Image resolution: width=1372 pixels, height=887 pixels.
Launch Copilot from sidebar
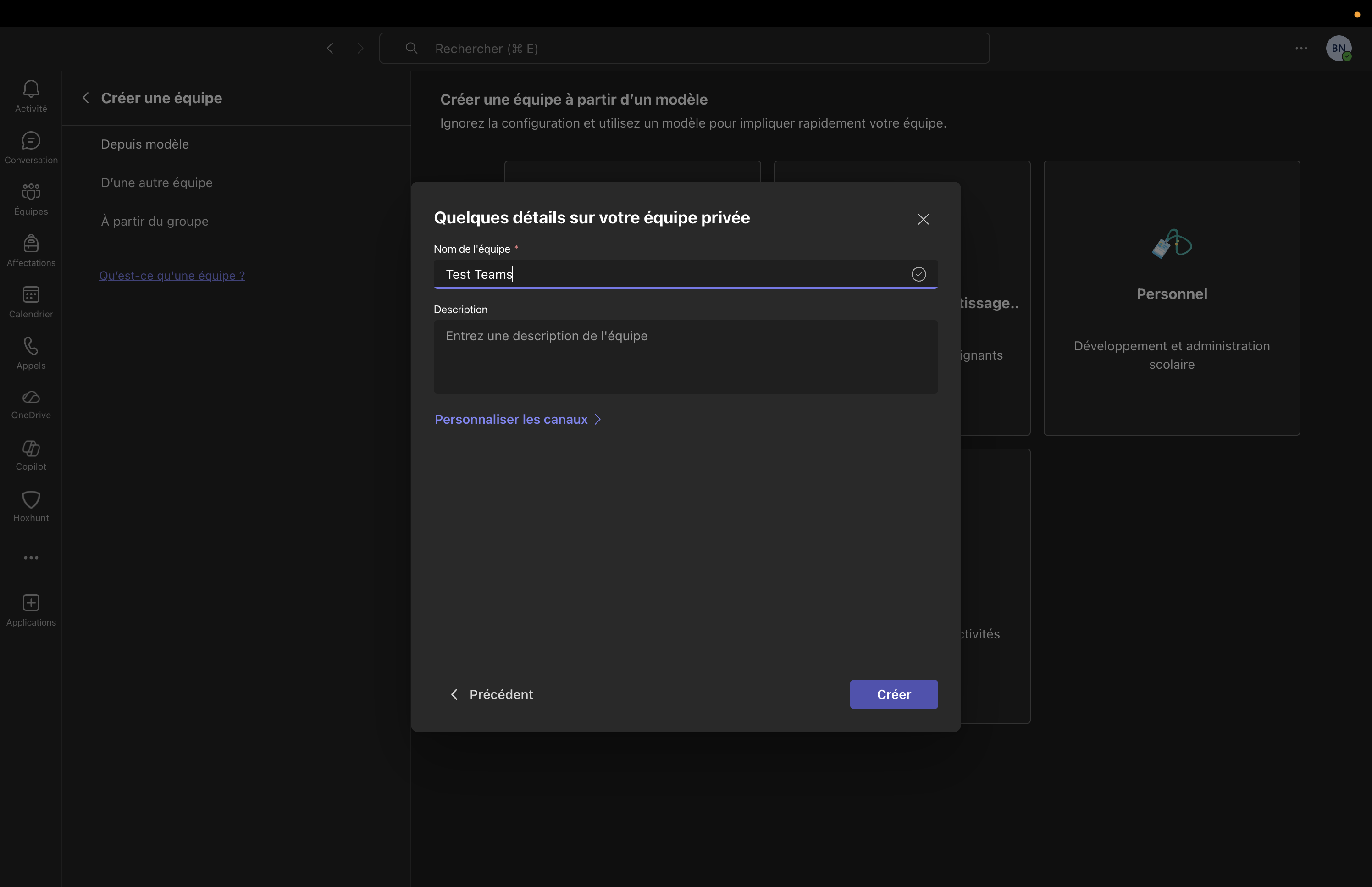[x=31, y=455]
